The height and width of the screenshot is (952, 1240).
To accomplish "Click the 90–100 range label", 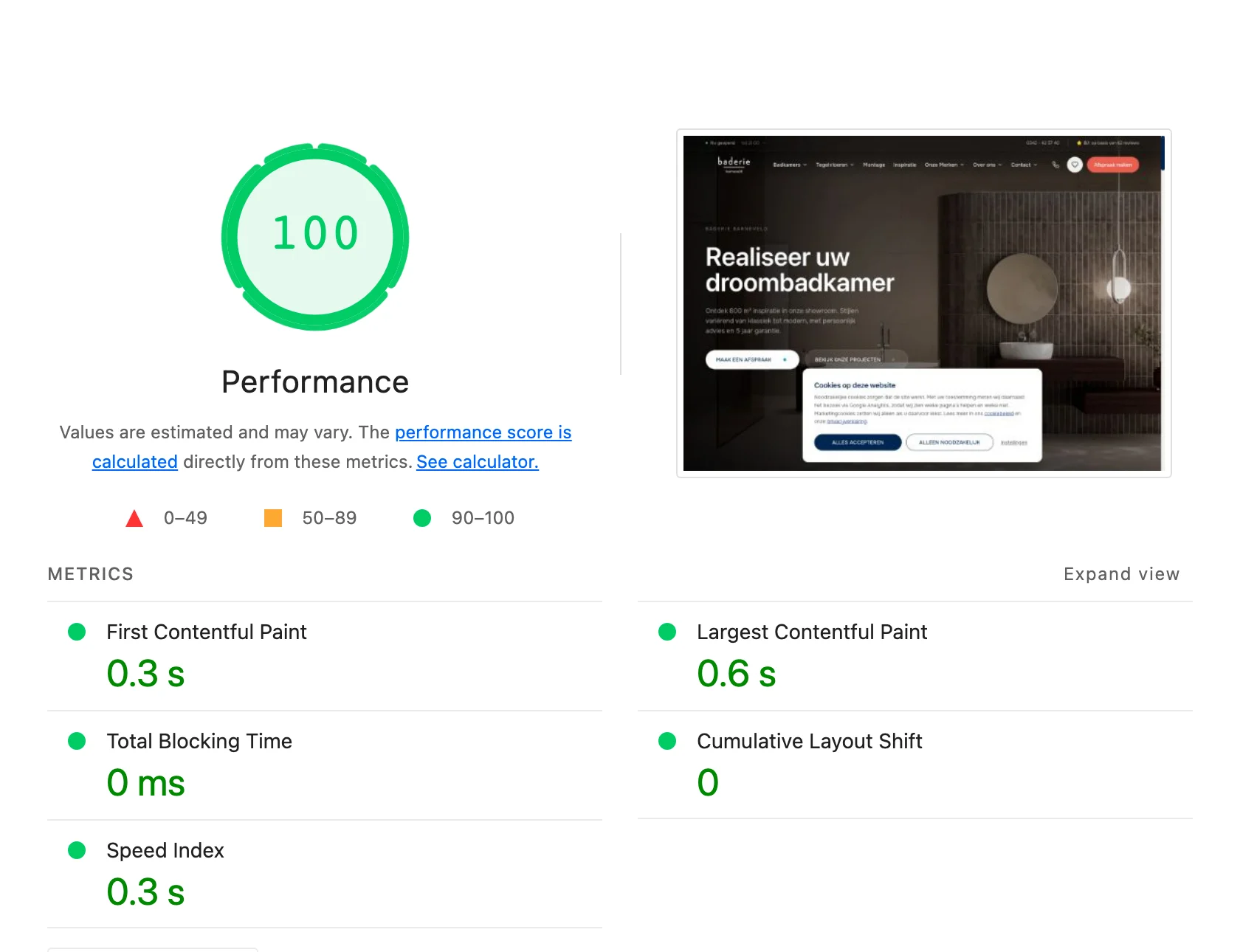I will [483, 518].
